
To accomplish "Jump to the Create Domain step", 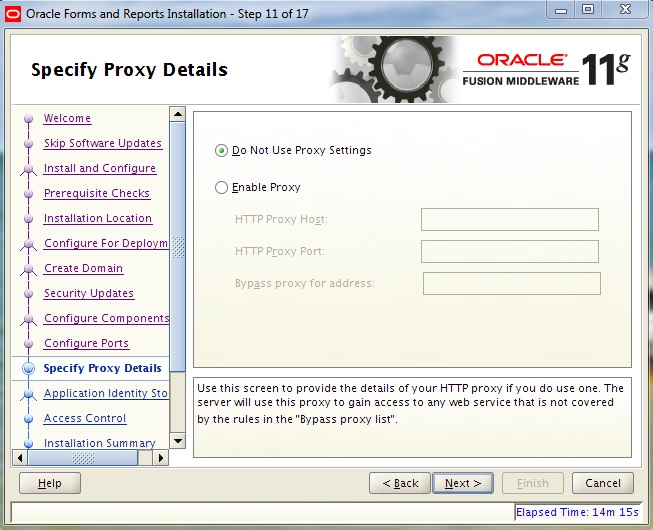I will [83, 269].
